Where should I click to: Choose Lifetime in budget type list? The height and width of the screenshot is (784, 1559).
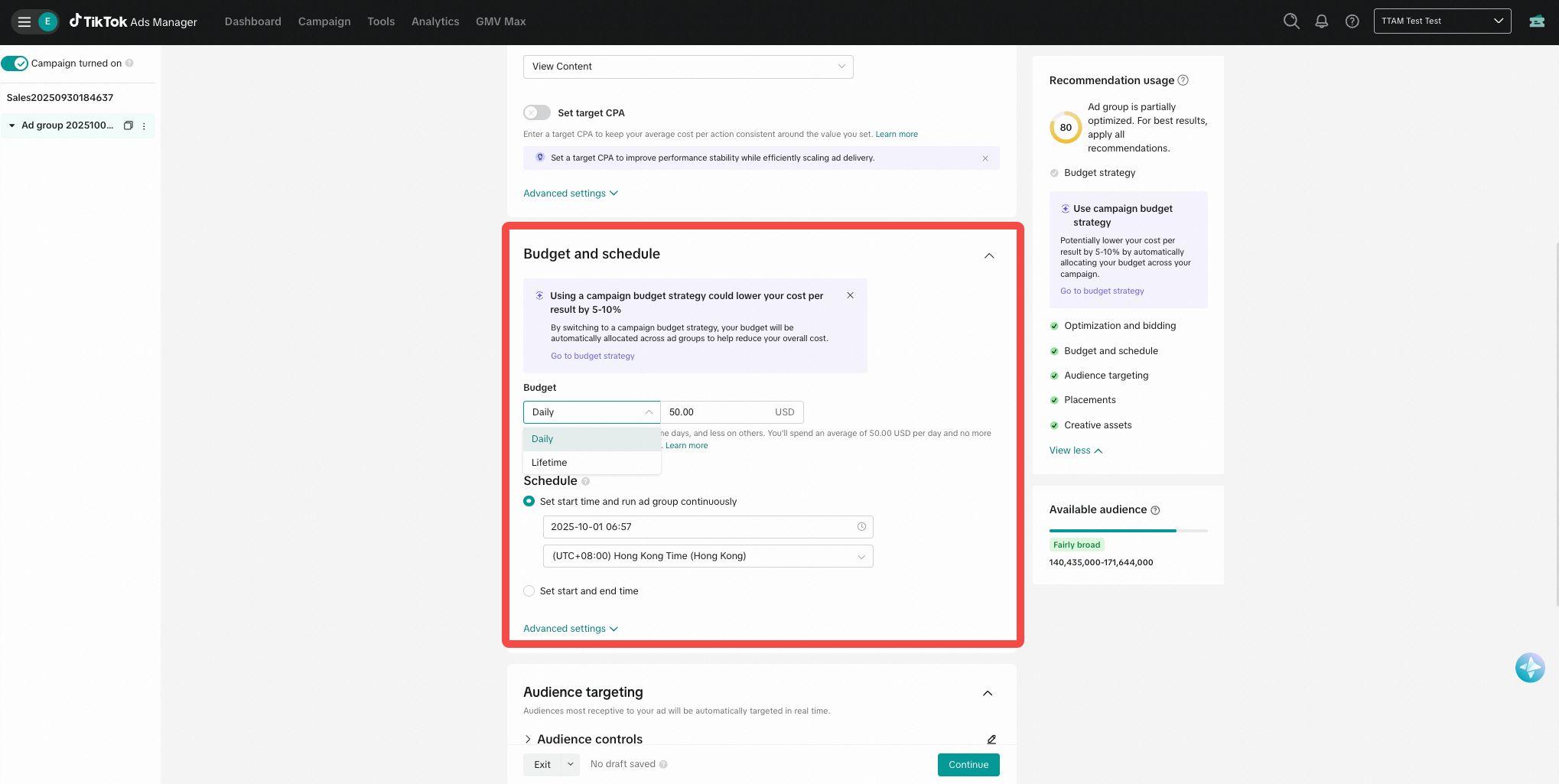tap(592, 463)
